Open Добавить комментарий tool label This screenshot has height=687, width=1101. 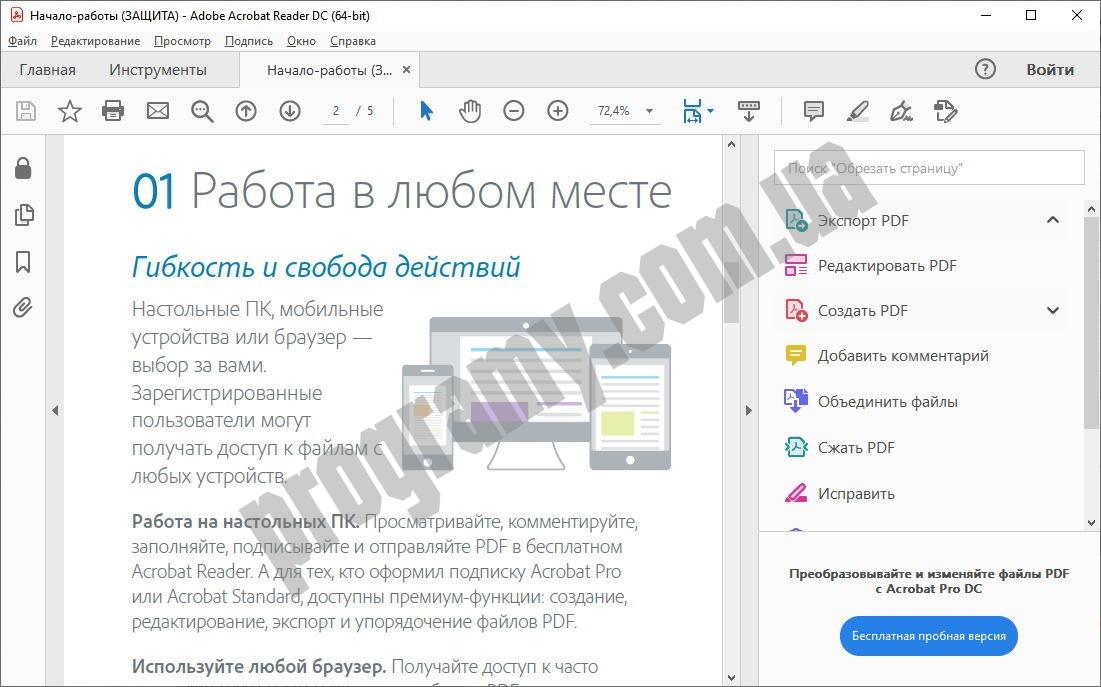pyautogui.click(x=903, y=355)
